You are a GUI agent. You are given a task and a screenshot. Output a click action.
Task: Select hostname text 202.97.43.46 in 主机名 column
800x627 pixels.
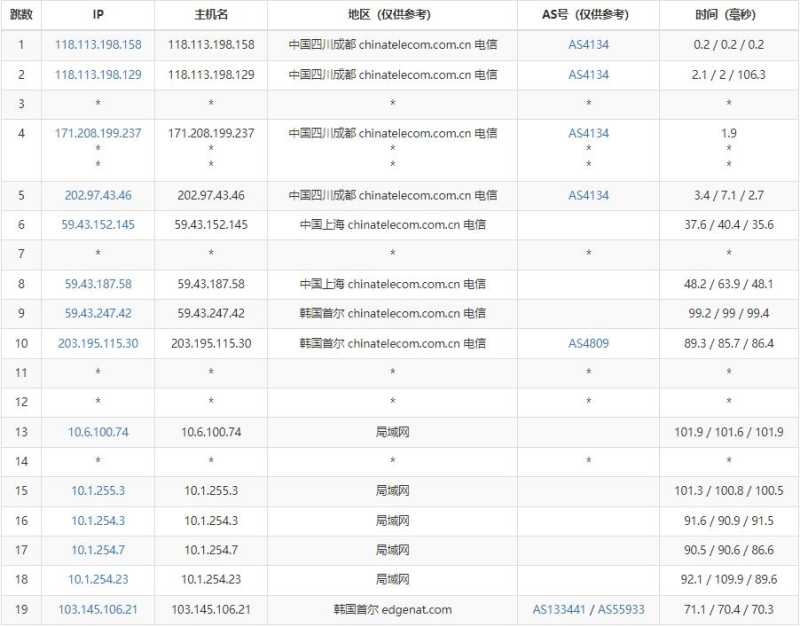(211, 195)
